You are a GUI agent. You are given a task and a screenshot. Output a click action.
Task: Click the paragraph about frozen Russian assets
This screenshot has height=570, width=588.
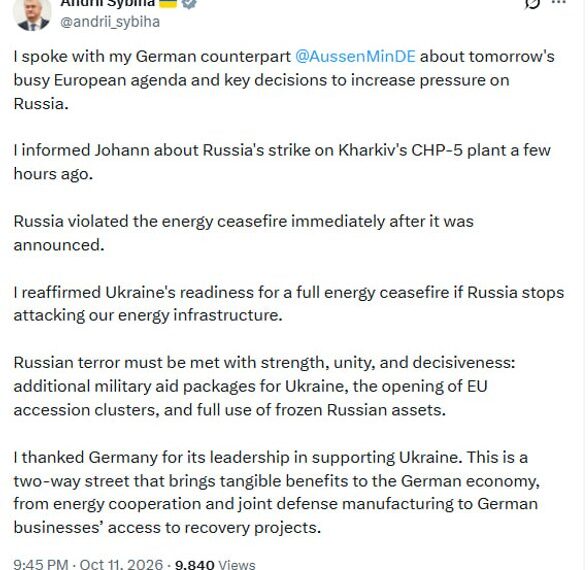click(264, 386)
